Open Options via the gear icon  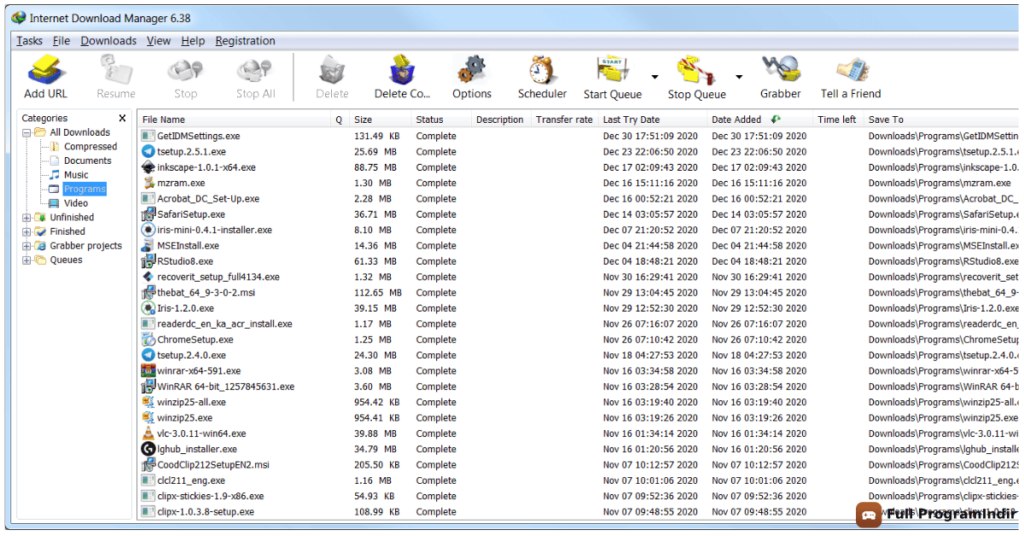tap(472, 71)
